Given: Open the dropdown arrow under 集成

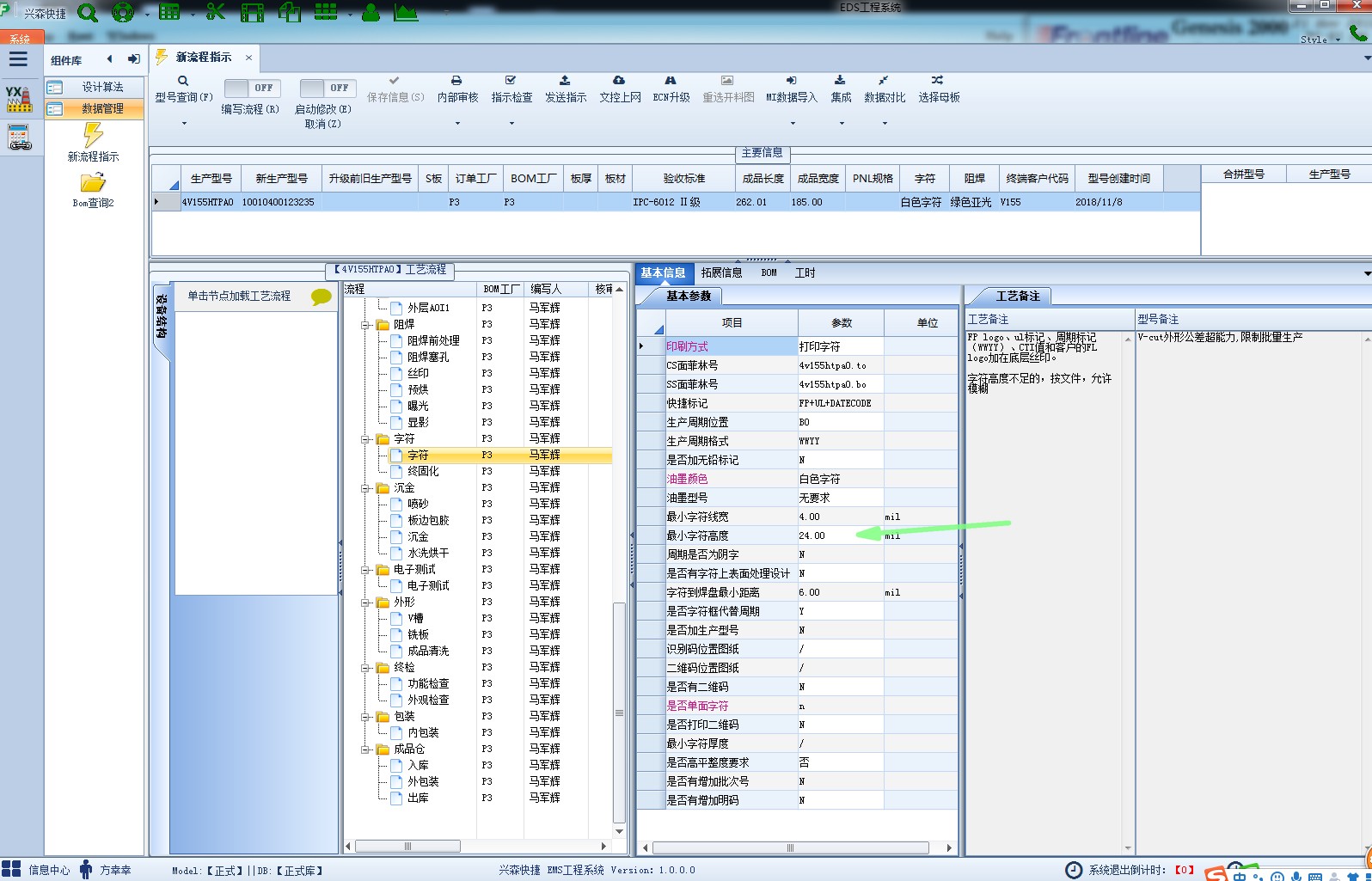Looking at the screenshot, I should click(x=841, y=123).
